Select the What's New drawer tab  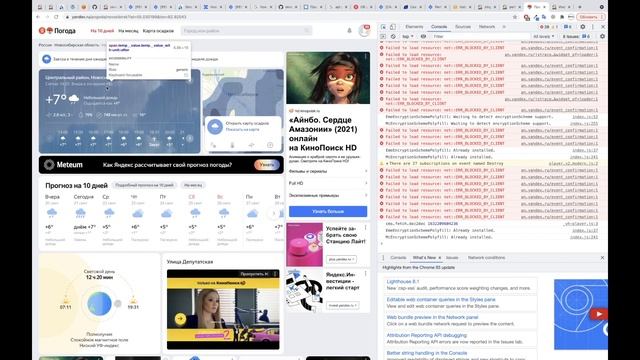pos(424,258)
